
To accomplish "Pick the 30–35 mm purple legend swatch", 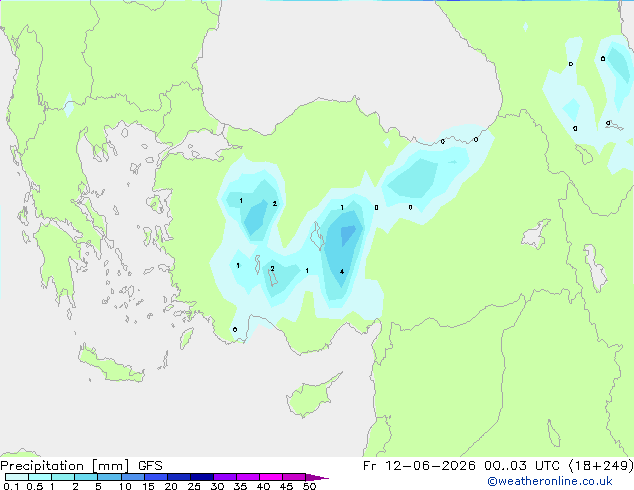I will pyautogui.click(x=225, y=477).
